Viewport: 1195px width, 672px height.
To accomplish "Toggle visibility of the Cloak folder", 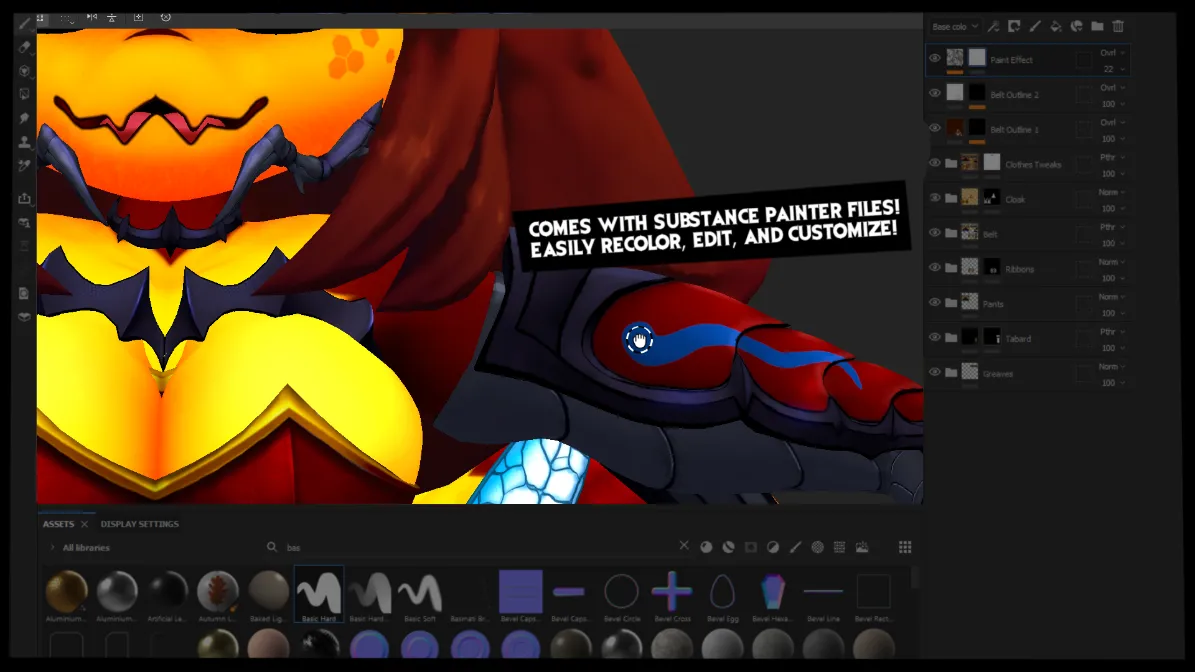I will pyautogui.click(x=935, y=198).
